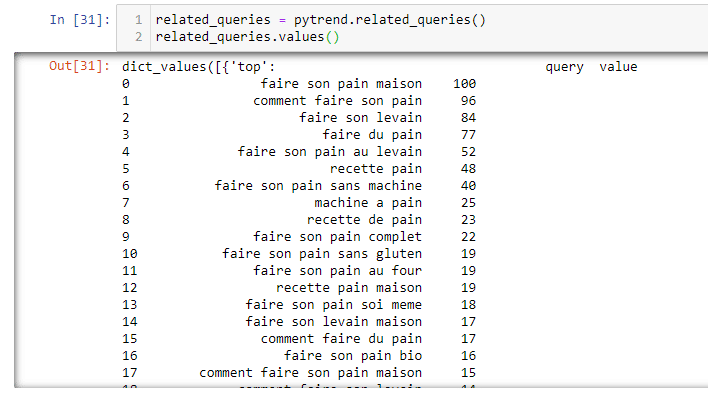Click the 'faire son pain bio' entry
708x406 pixels.
pyautogui.click(x=353, y=356)
